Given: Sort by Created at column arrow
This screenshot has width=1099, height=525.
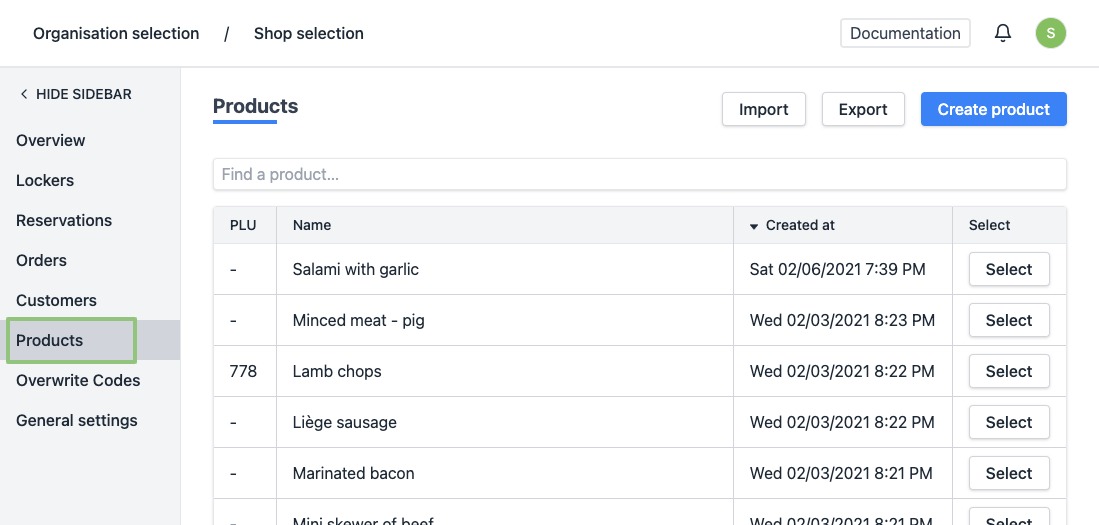Looking at the screenshot, I should [x=754, y=226].
